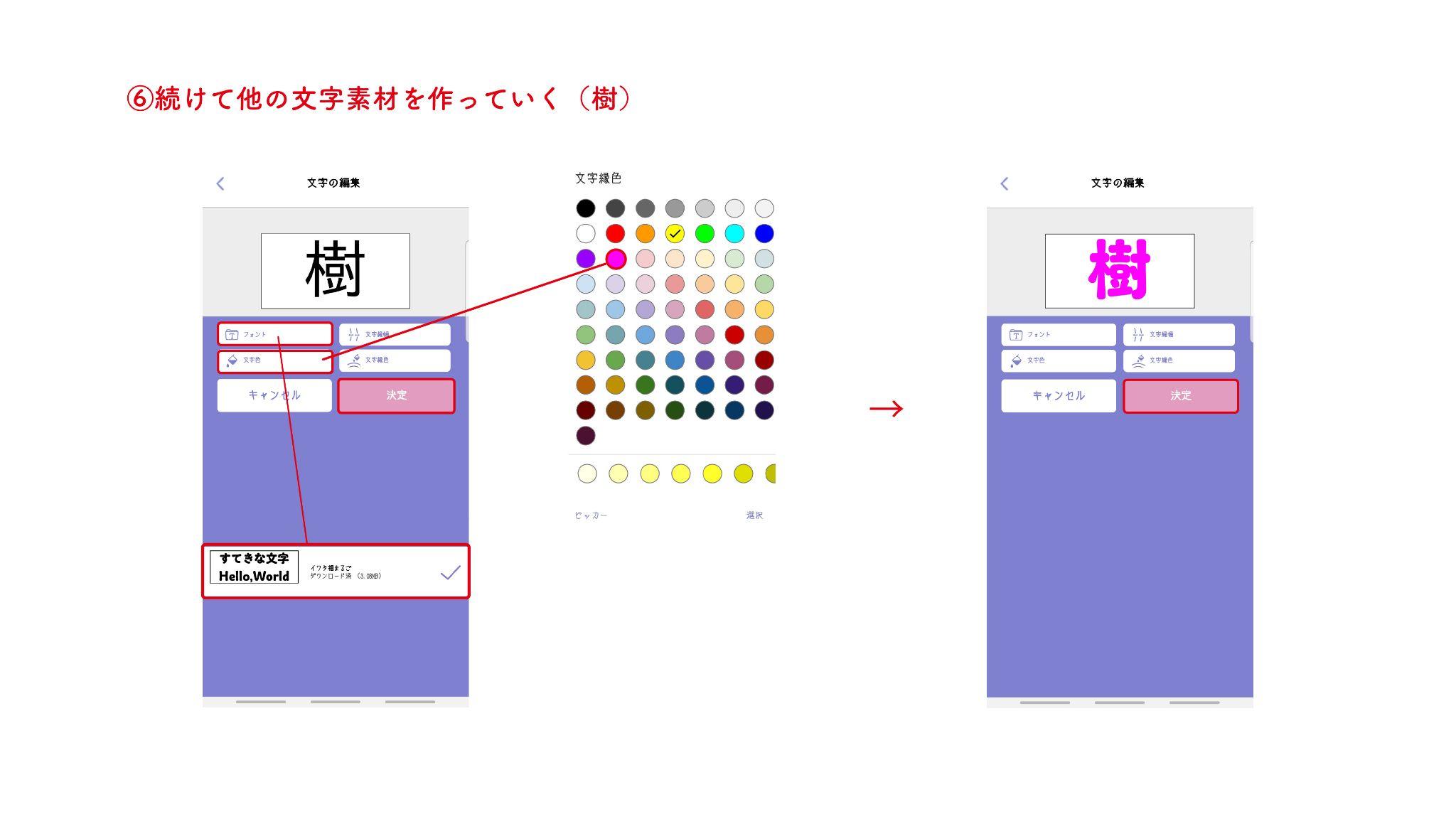Tap the フォント folder icon in right screen
Image resolution: width=1456 pixels, height=819 pixels.
coord(1016,334)
